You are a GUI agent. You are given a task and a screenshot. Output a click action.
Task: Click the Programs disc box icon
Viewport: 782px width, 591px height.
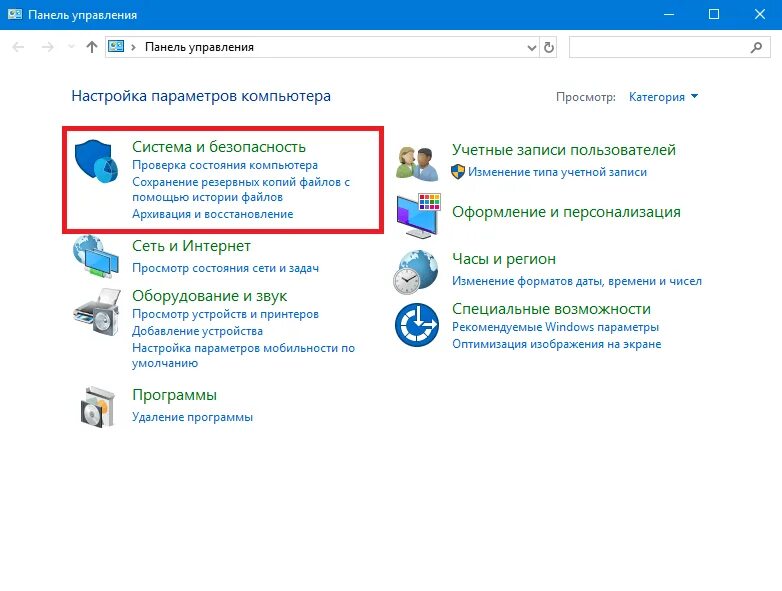tap(98, 406)
